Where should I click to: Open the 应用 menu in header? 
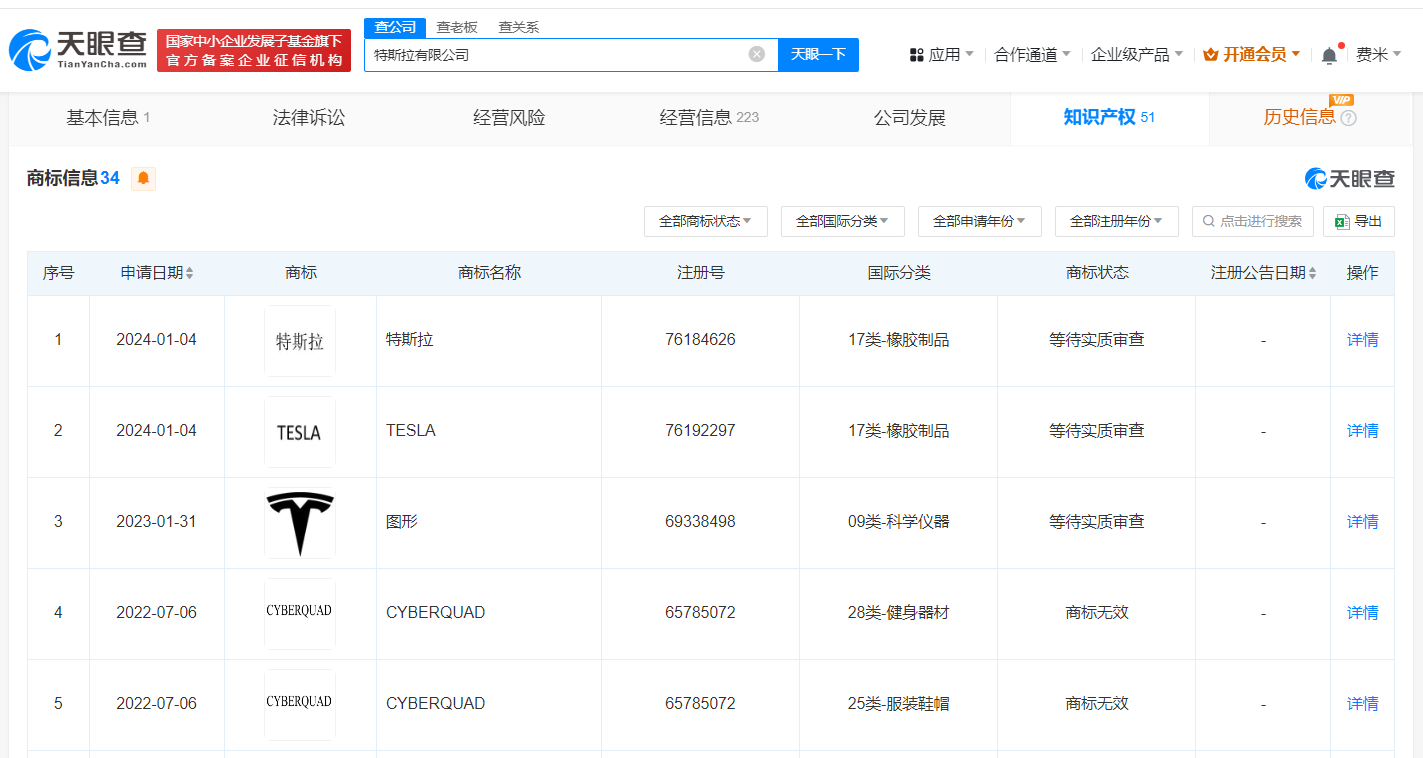point(941,55)
